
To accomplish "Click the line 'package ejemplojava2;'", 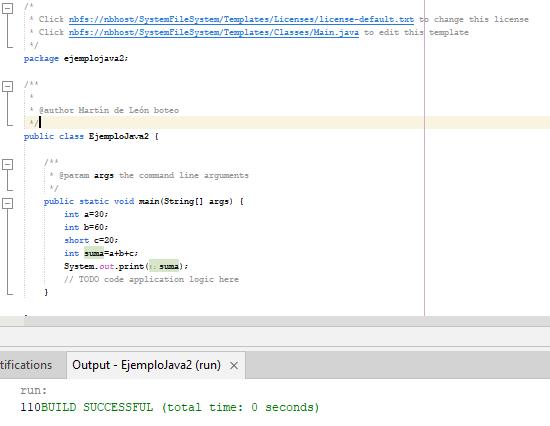I will 76,58.
